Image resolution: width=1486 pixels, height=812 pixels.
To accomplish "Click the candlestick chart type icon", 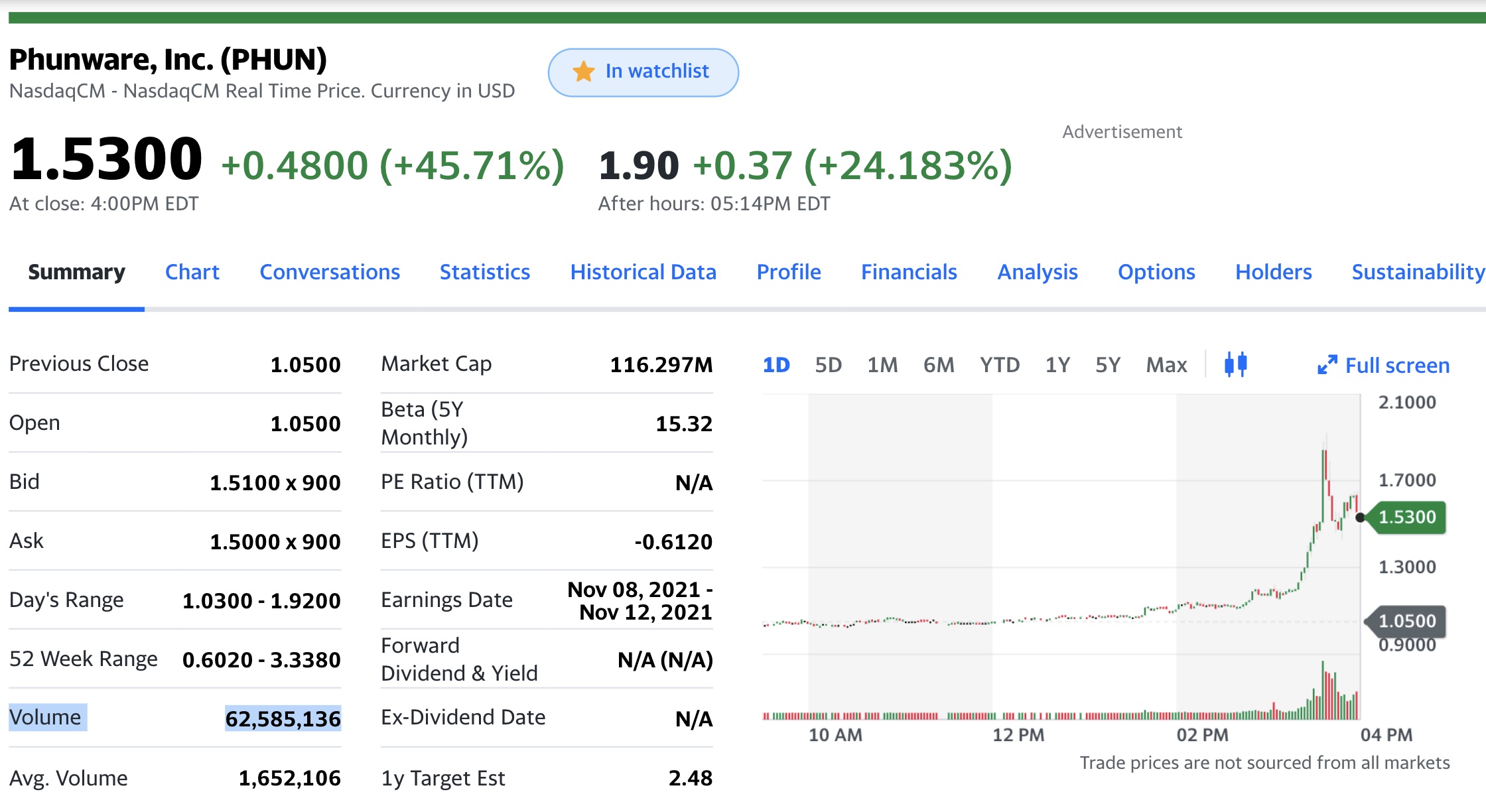I will coord(1235,364).
